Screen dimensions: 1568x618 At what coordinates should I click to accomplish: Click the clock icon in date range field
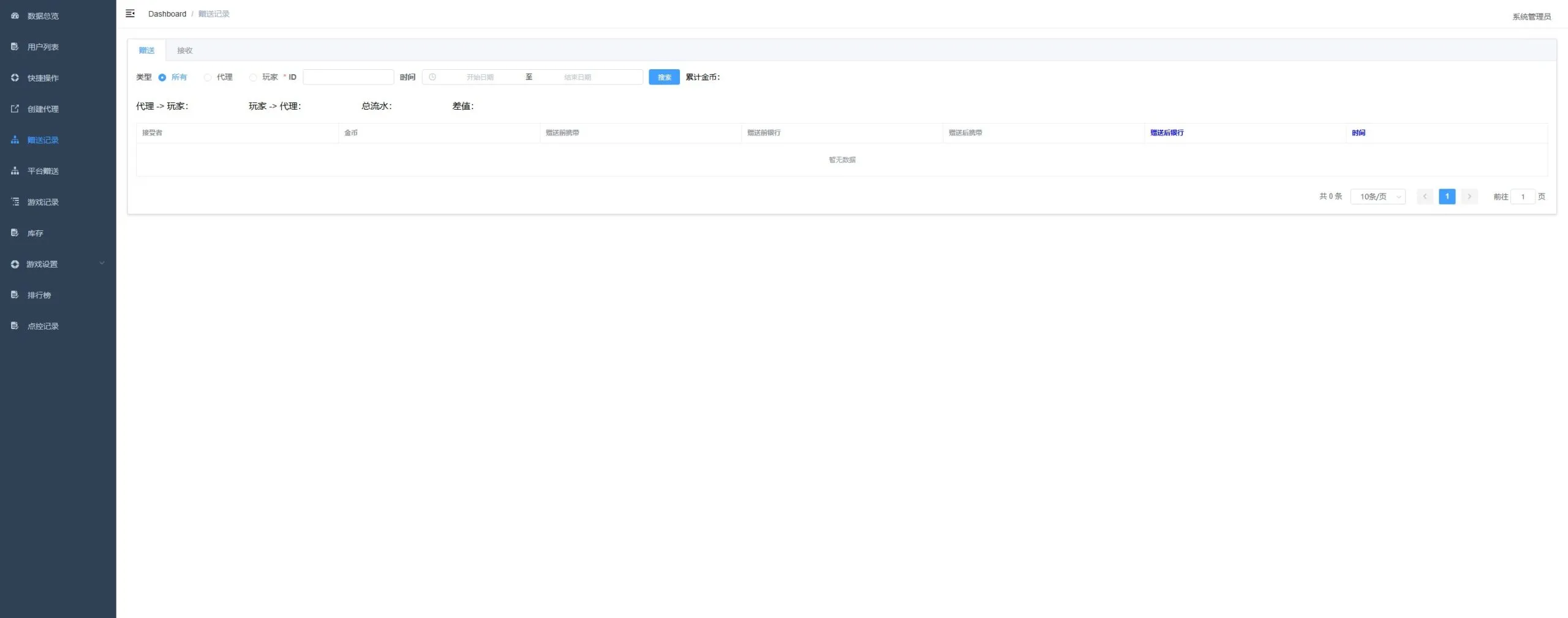pyautogui.click(x=432, y=77)
